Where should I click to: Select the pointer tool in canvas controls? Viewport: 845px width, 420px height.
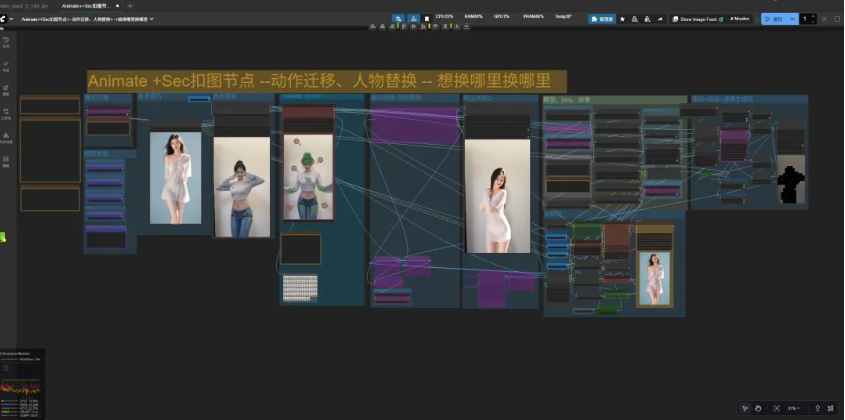[745, 408]
